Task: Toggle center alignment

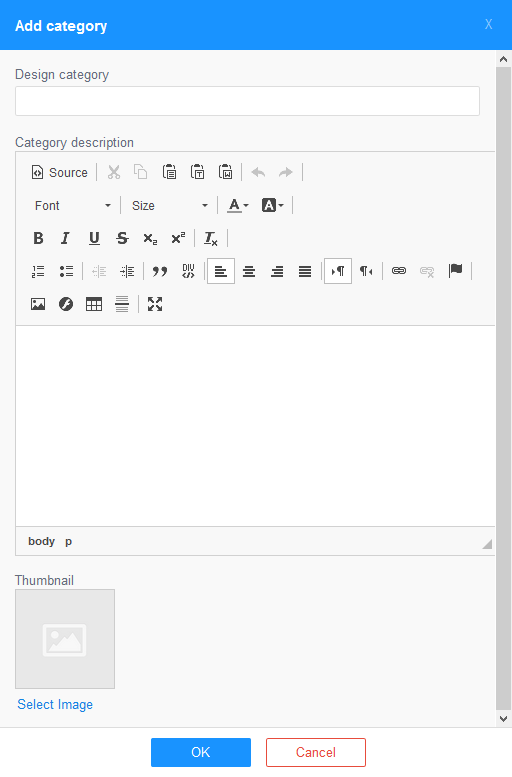Action: click(x=249, y=271)
